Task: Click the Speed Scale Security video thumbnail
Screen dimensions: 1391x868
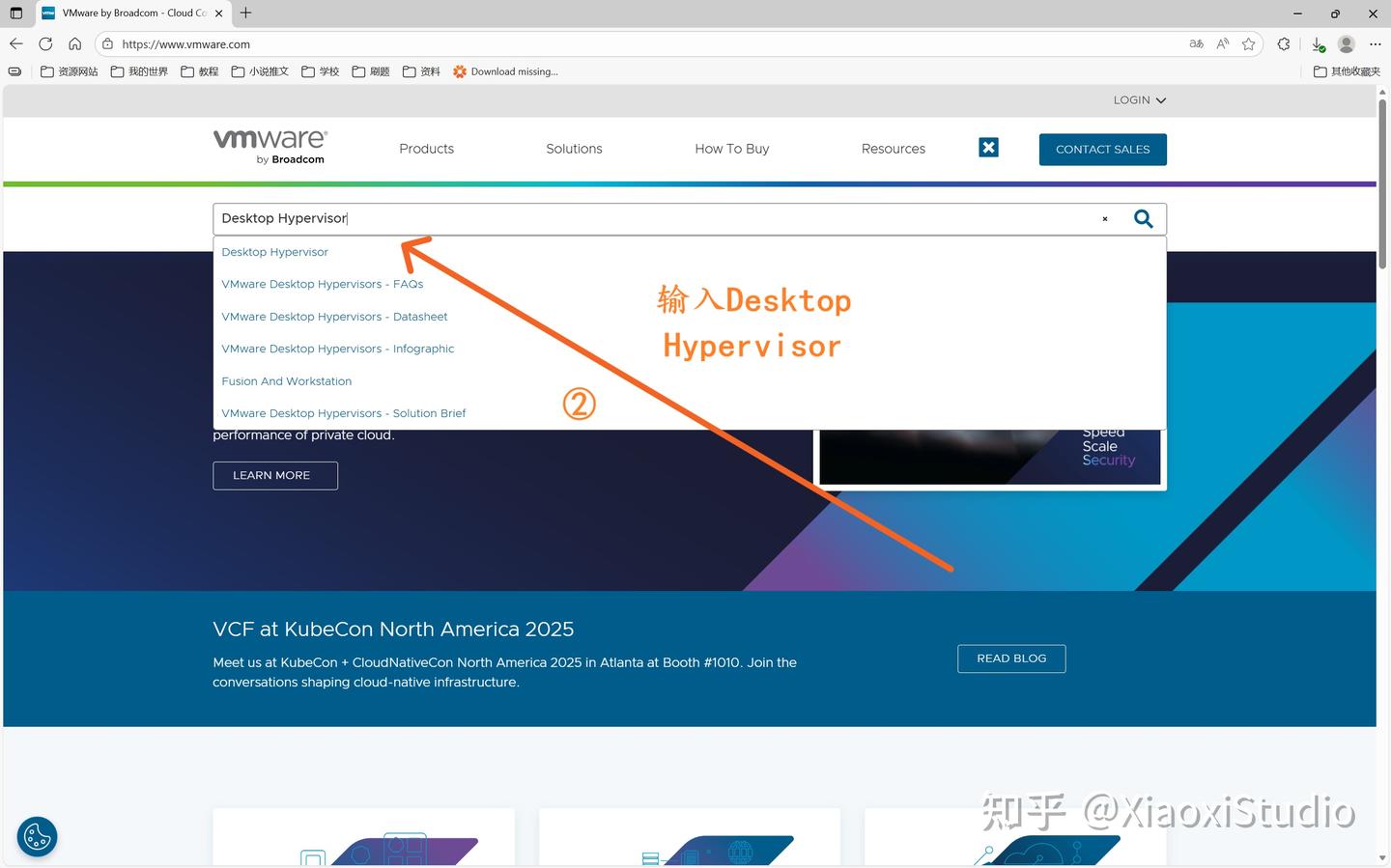Action: coord(991,458)
